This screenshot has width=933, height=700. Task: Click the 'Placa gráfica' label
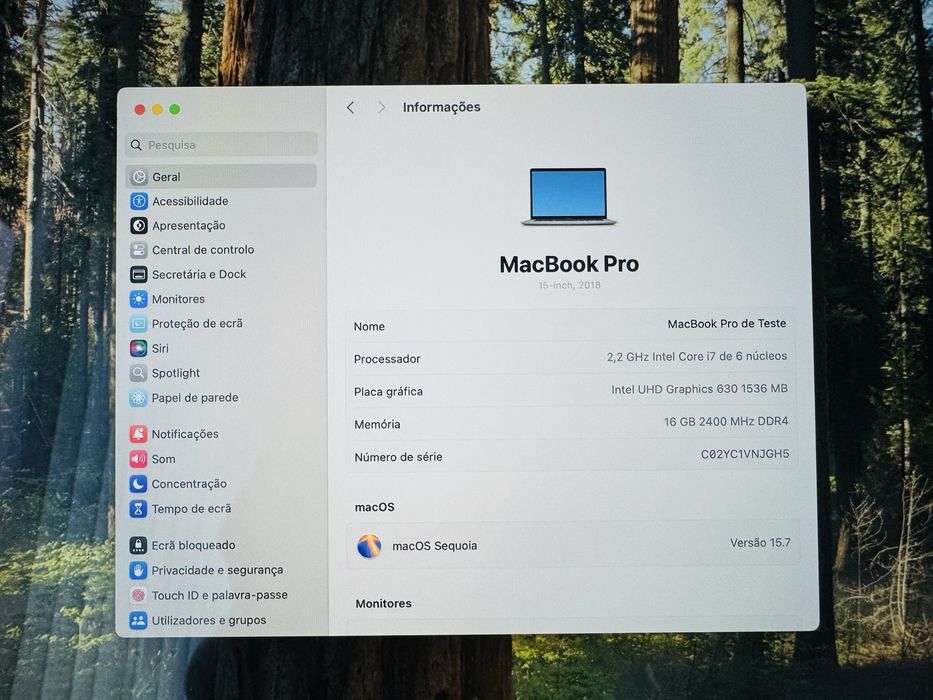pyautogui.click(x=388, y=392)
